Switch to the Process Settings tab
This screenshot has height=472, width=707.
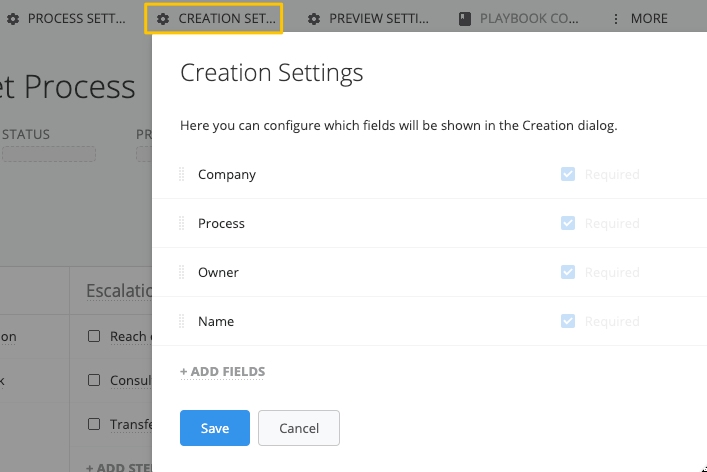(x=76, y=19)
